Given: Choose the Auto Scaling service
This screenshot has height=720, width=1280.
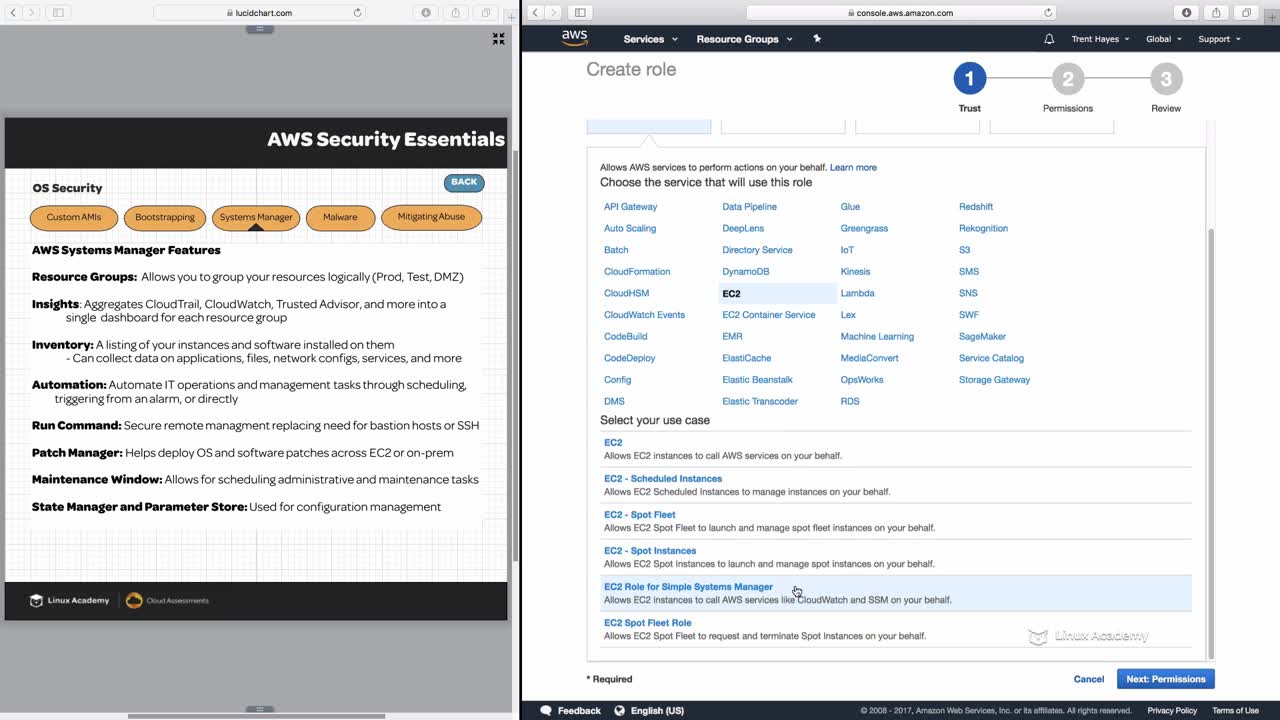Looking at the screenshot, I should (x=630, y=229).
